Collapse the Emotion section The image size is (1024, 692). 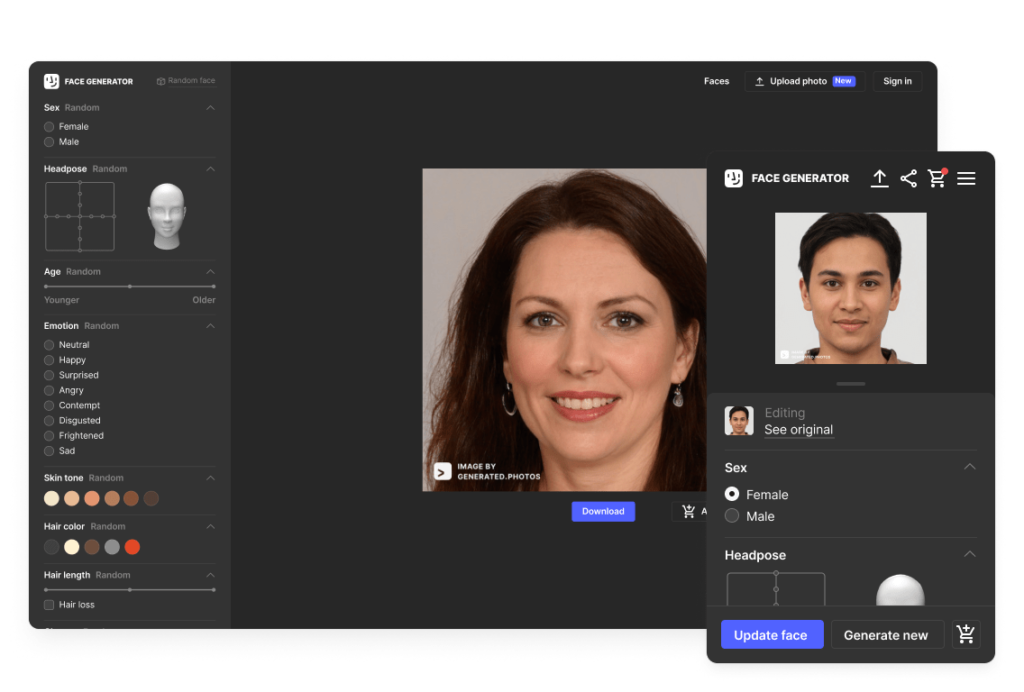210,326
